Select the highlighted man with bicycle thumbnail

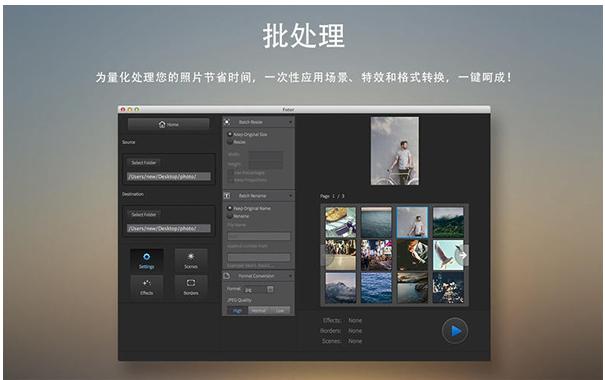(x=412, y=222)
